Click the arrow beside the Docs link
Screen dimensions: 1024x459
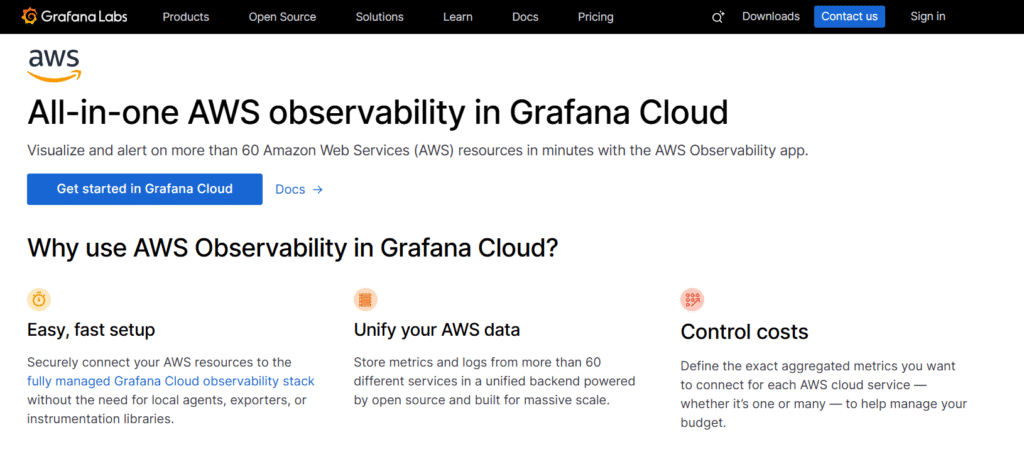(318, 189)
